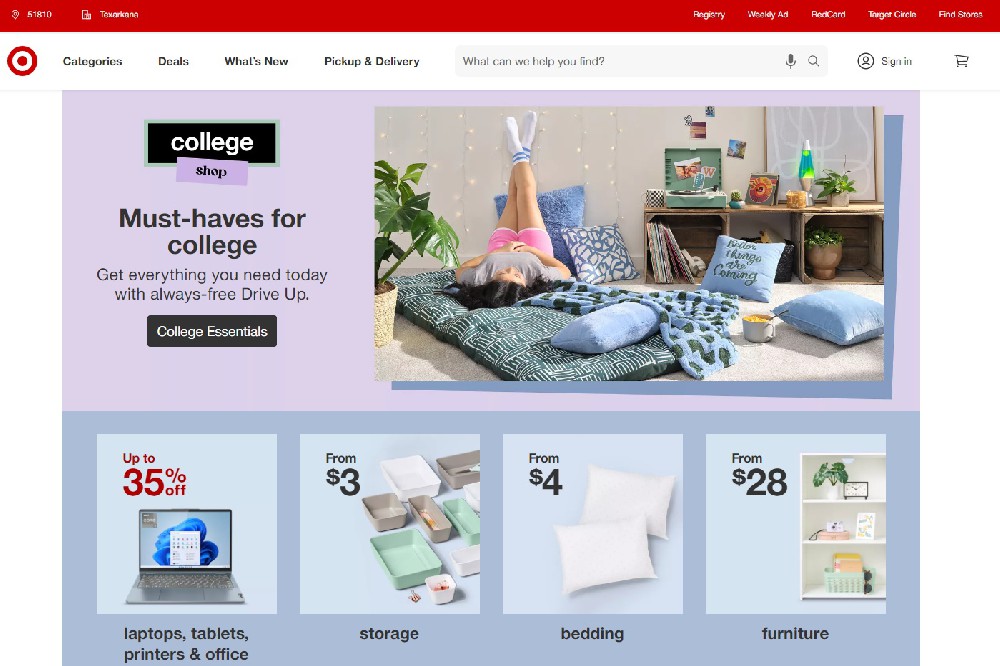The height and width of the screenshot is (666, 1000).
Task: Click the account profile icon
Action: coord(865,61)
